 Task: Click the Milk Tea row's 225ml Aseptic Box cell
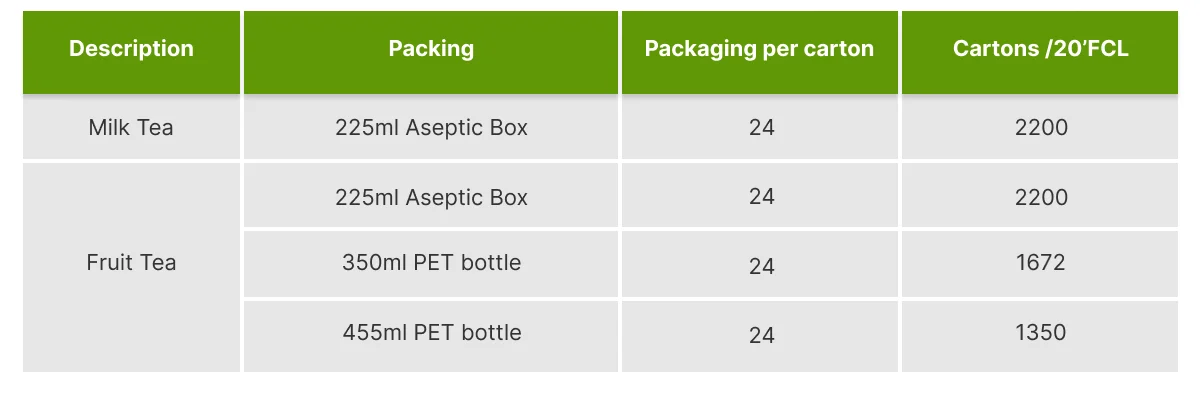(431, 128)
